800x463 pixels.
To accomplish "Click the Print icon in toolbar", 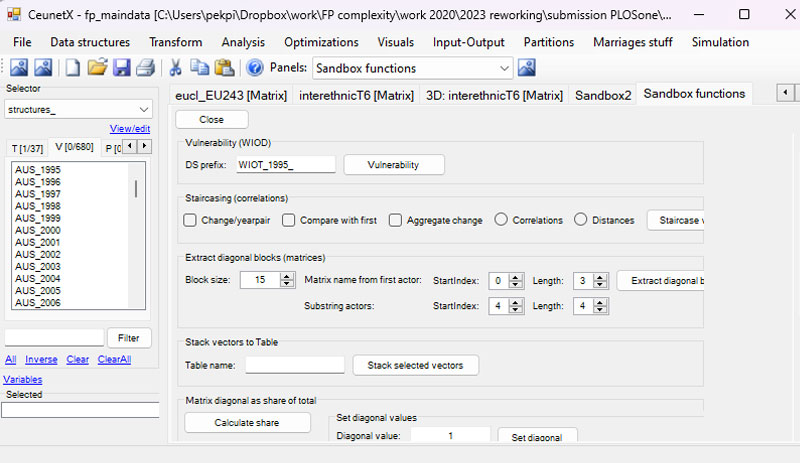I will pyautogui.click(x=145, y=68).
